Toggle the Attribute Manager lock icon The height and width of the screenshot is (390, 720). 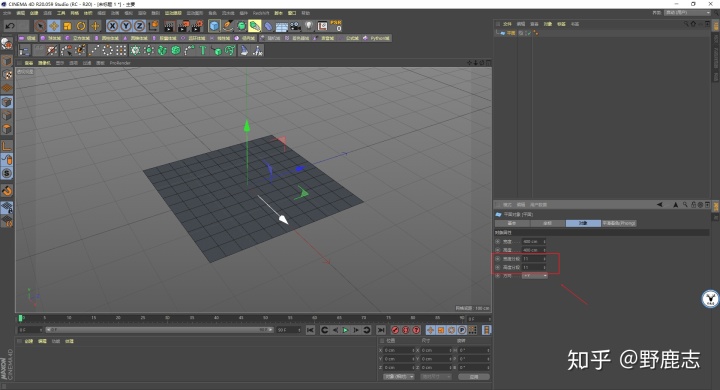(x=693, y=204)
